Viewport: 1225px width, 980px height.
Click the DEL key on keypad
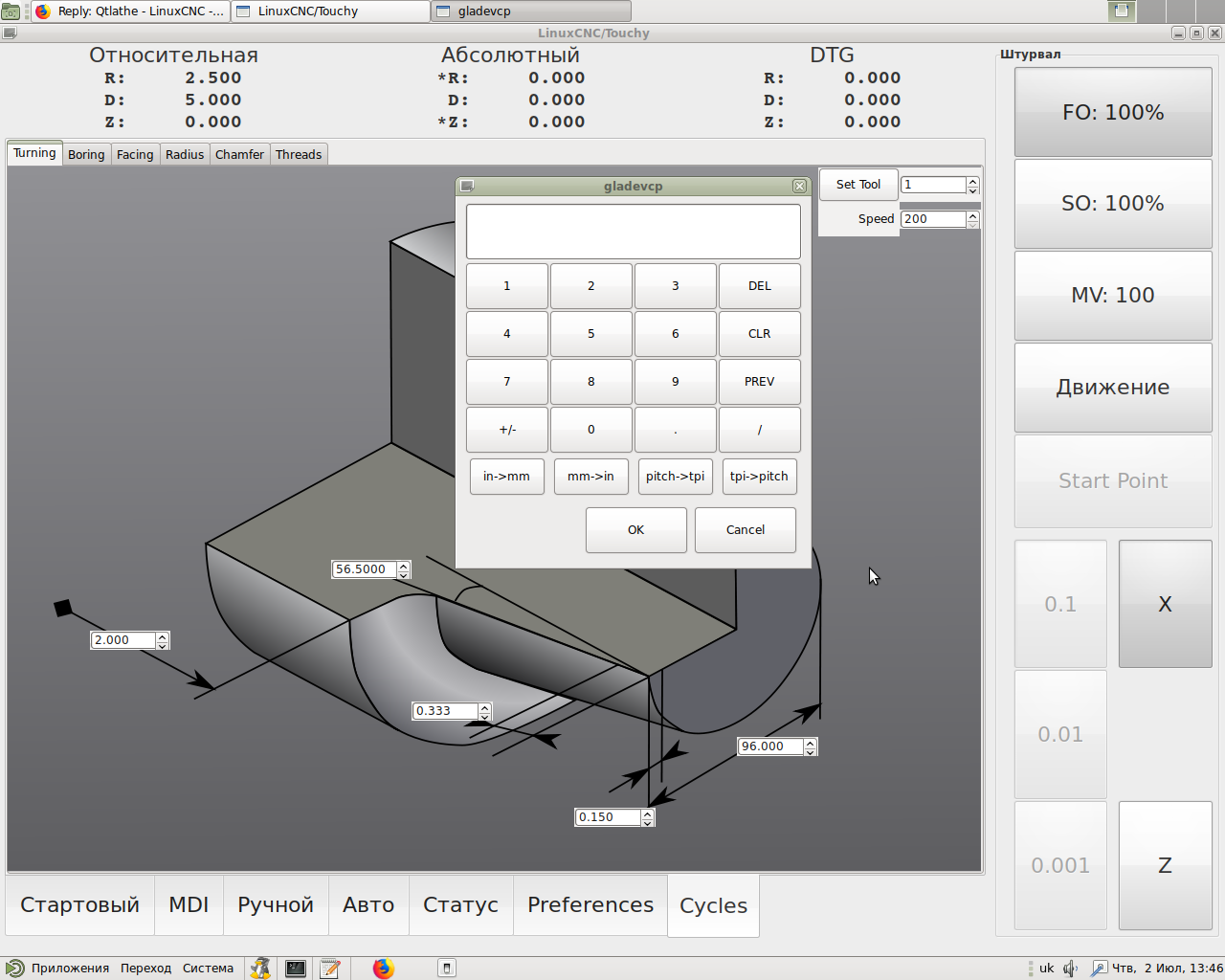[760, 286]
